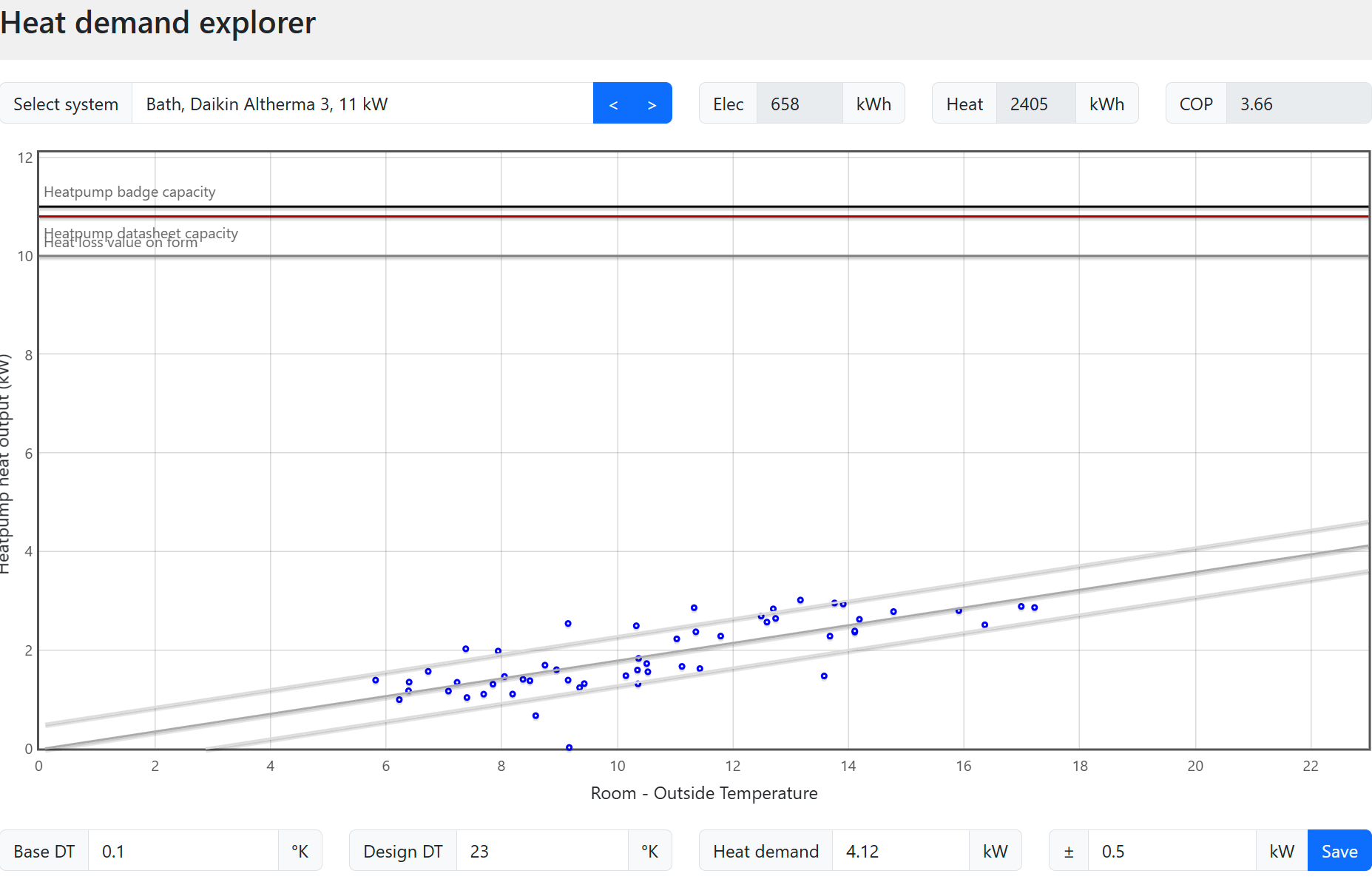Viewport: 1372px width, 882px height.
Task: Click the red datasheet capacity line
Action: pyautogui.click(x=703, y=216)
